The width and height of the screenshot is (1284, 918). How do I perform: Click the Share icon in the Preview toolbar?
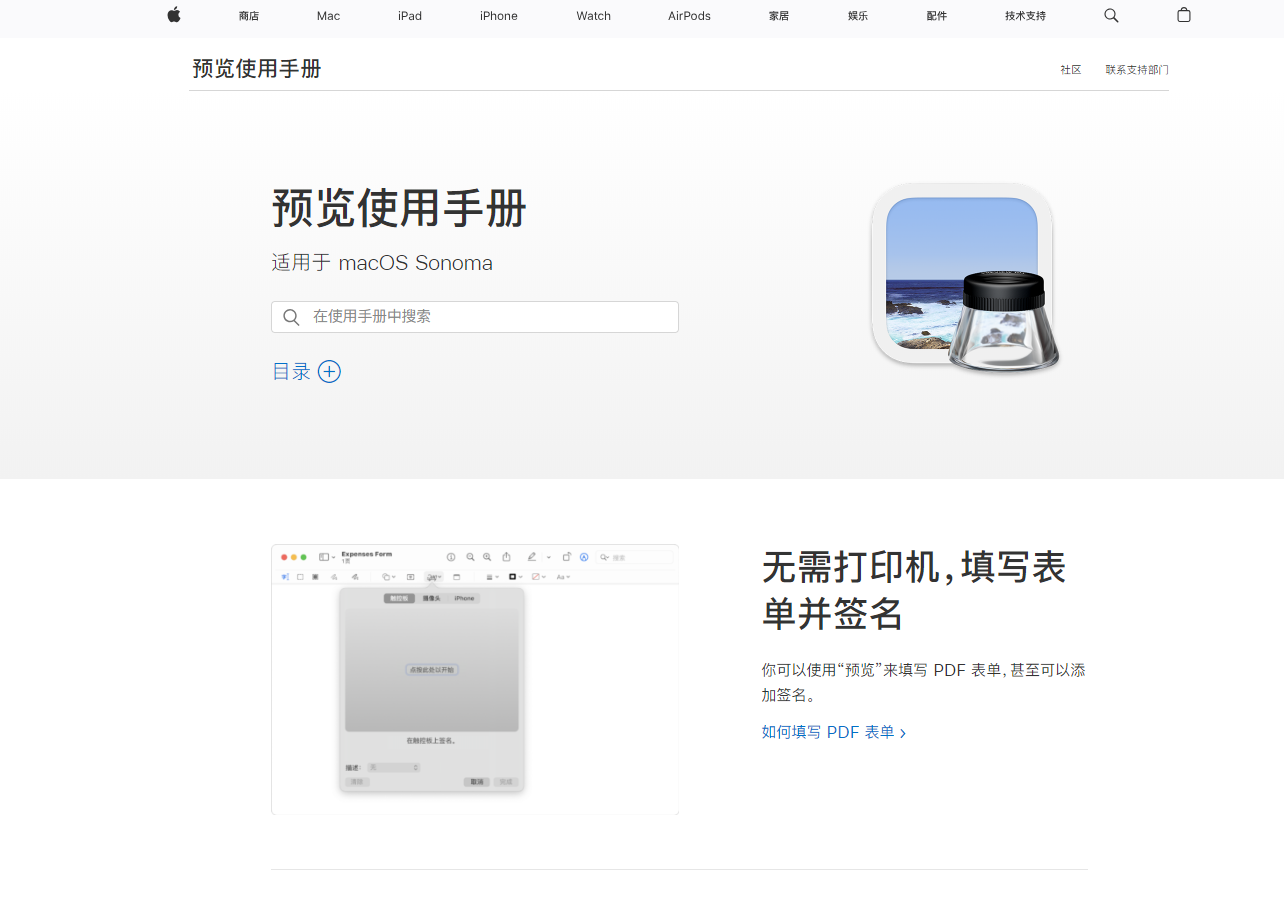coord(507,557)
